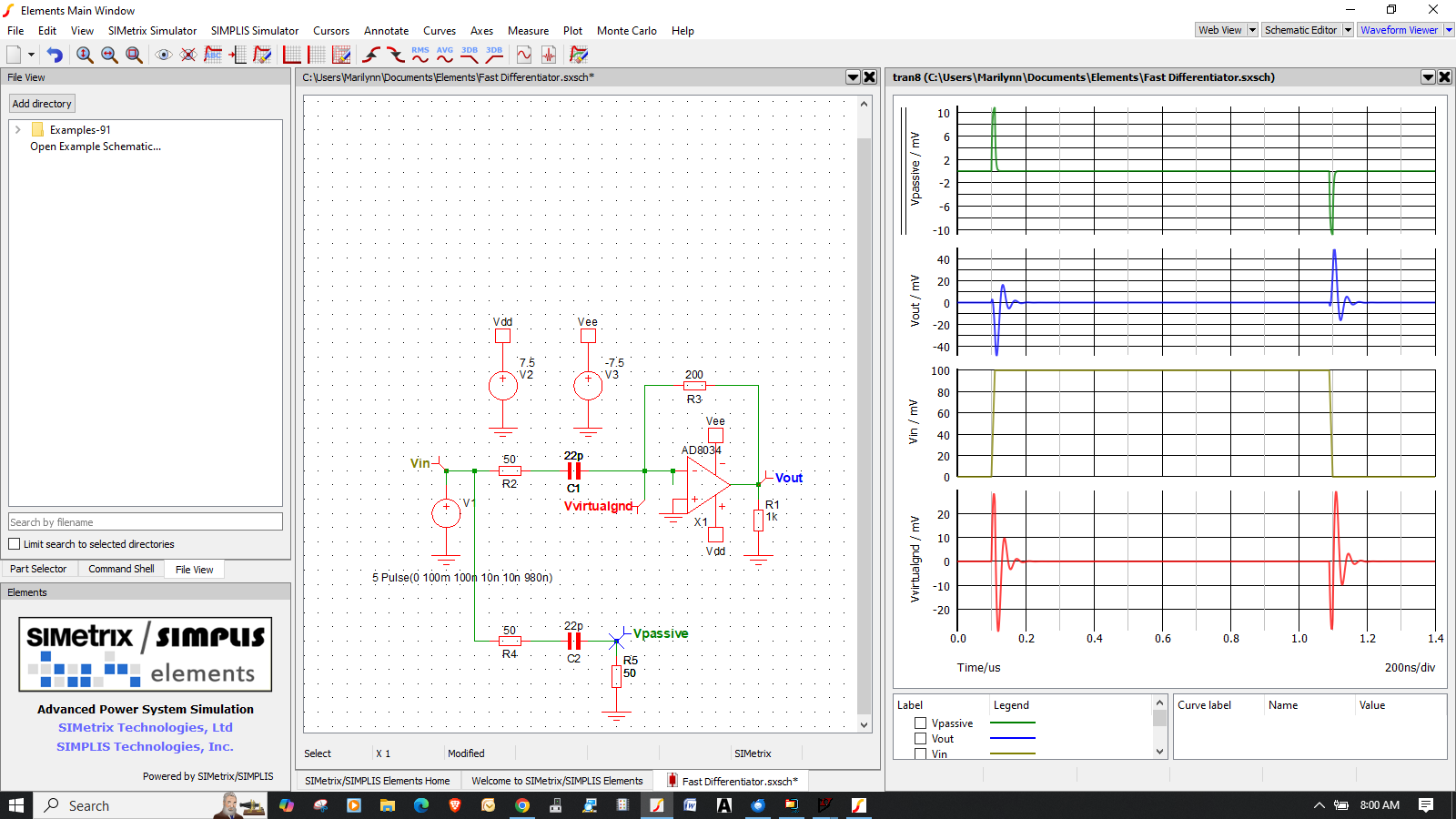The image size is (1456, 819).
Task: Click the fall time measurement icon
Action: tap(396, 55)
